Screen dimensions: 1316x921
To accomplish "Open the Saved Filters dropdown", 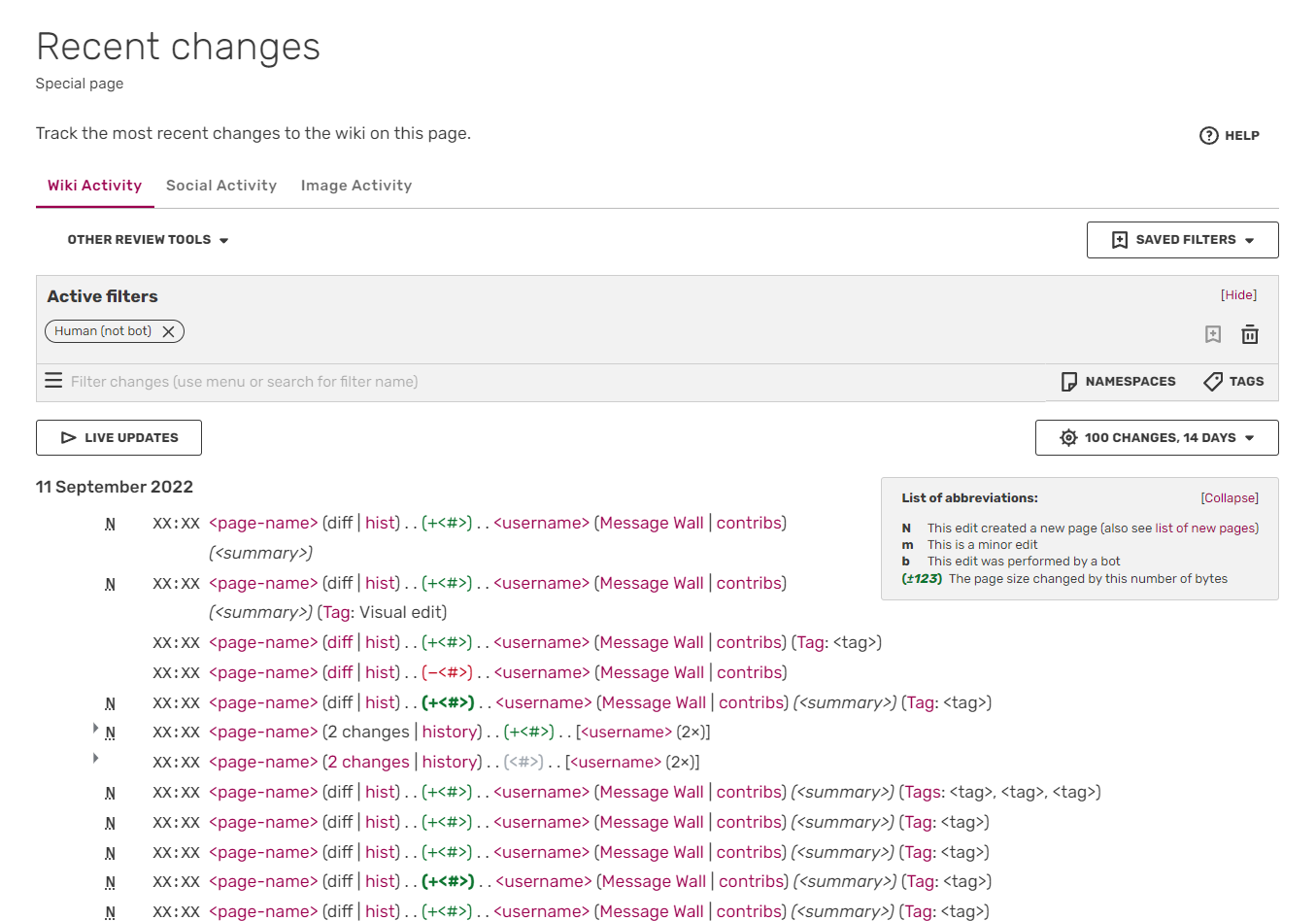I will pos(1182,240).
